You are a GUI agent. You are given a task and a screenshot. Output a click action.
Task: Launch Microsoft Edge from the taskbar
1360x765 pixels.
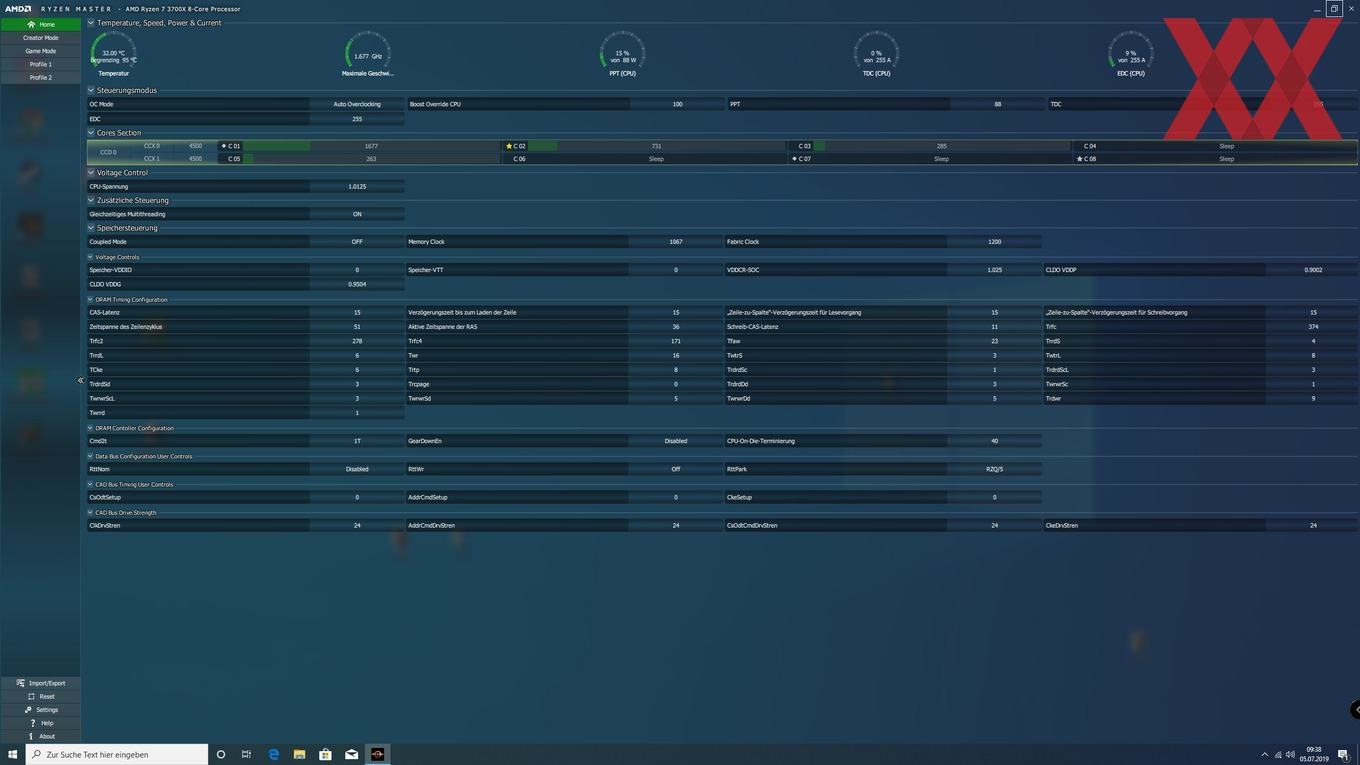click(273, 754)
